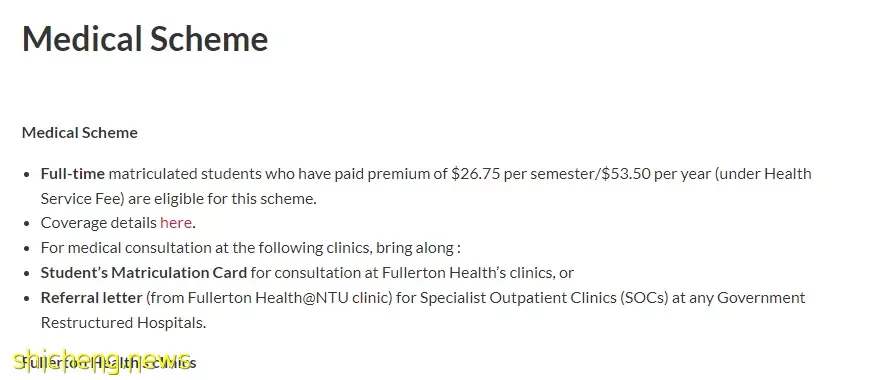Click the 'Student's Matriculation Card' bold text
888x380 pixels.
(x=144, y=272)
